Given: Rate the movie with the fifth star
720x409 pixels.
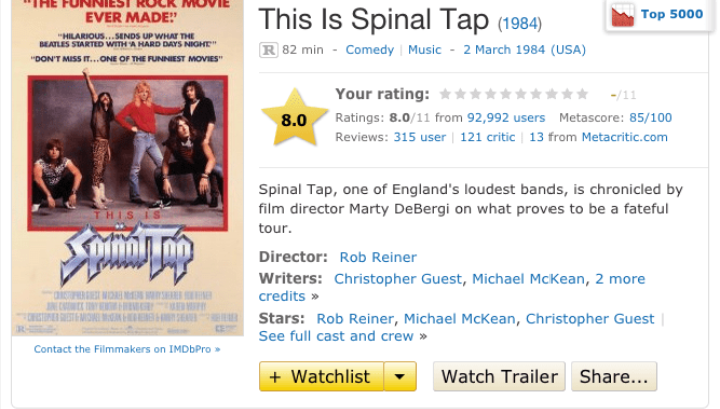Looking at the screenshot, I should click(506, 94).
